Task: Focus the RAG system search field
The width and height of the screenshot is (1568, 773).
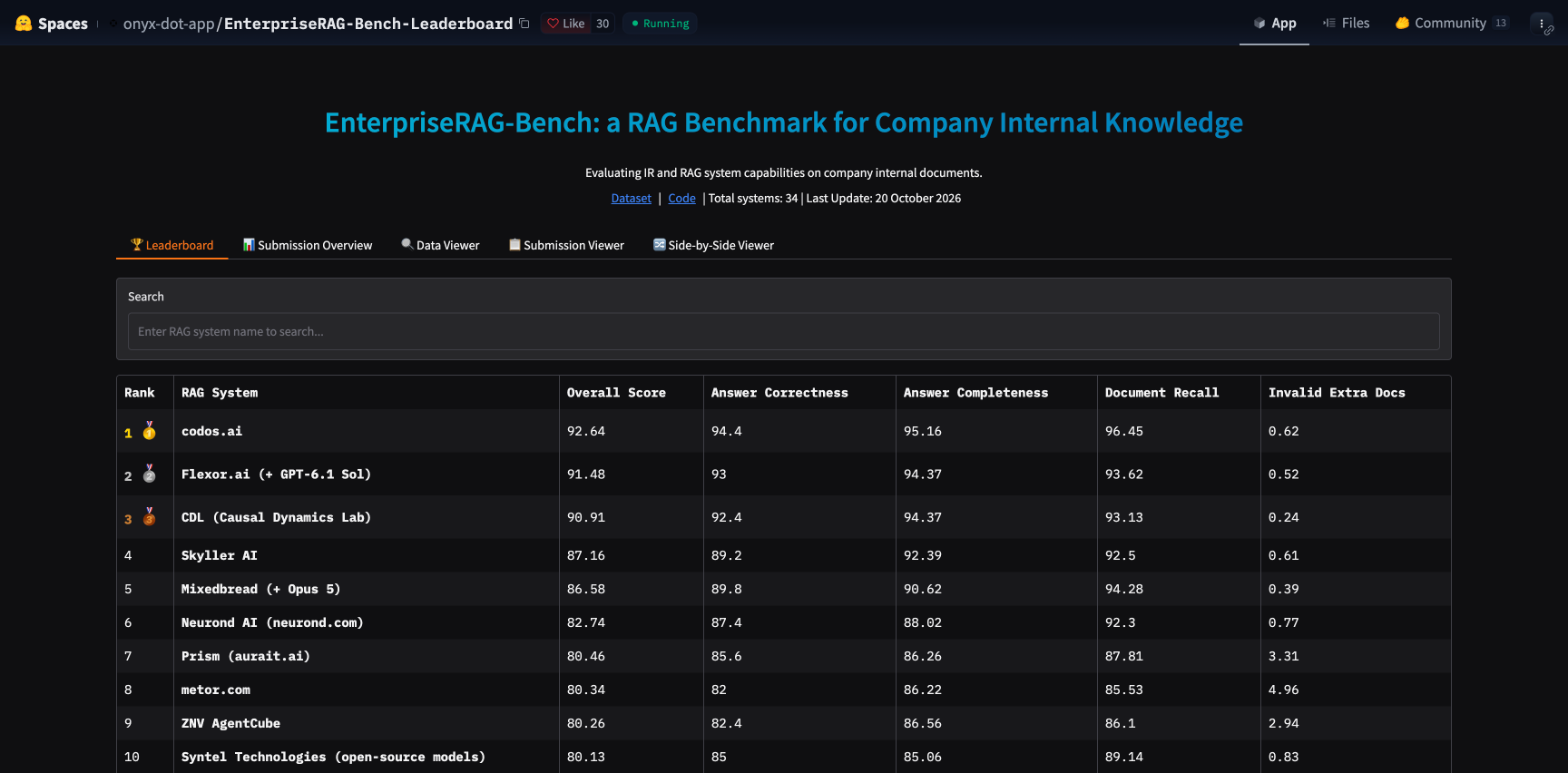Action: coord(783,331)
